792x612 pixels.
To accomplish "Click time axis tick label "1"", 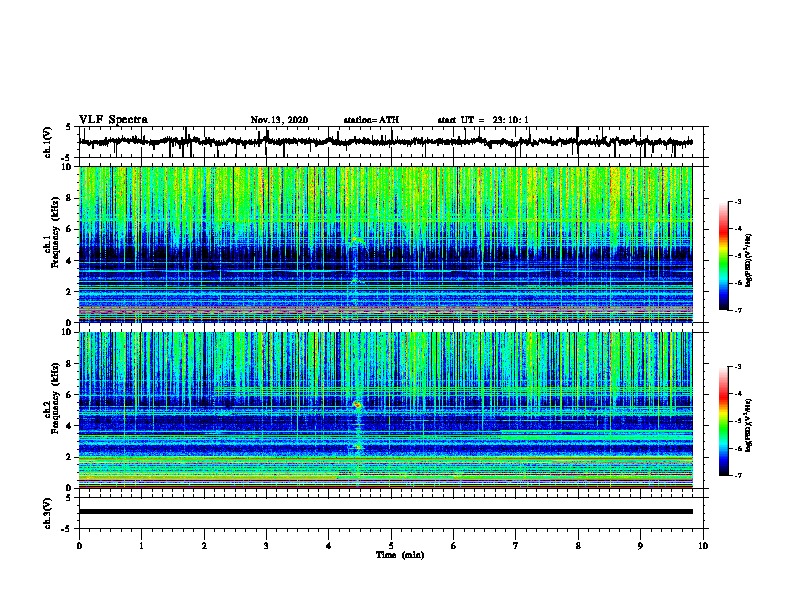I will click(x=141, y=546).
